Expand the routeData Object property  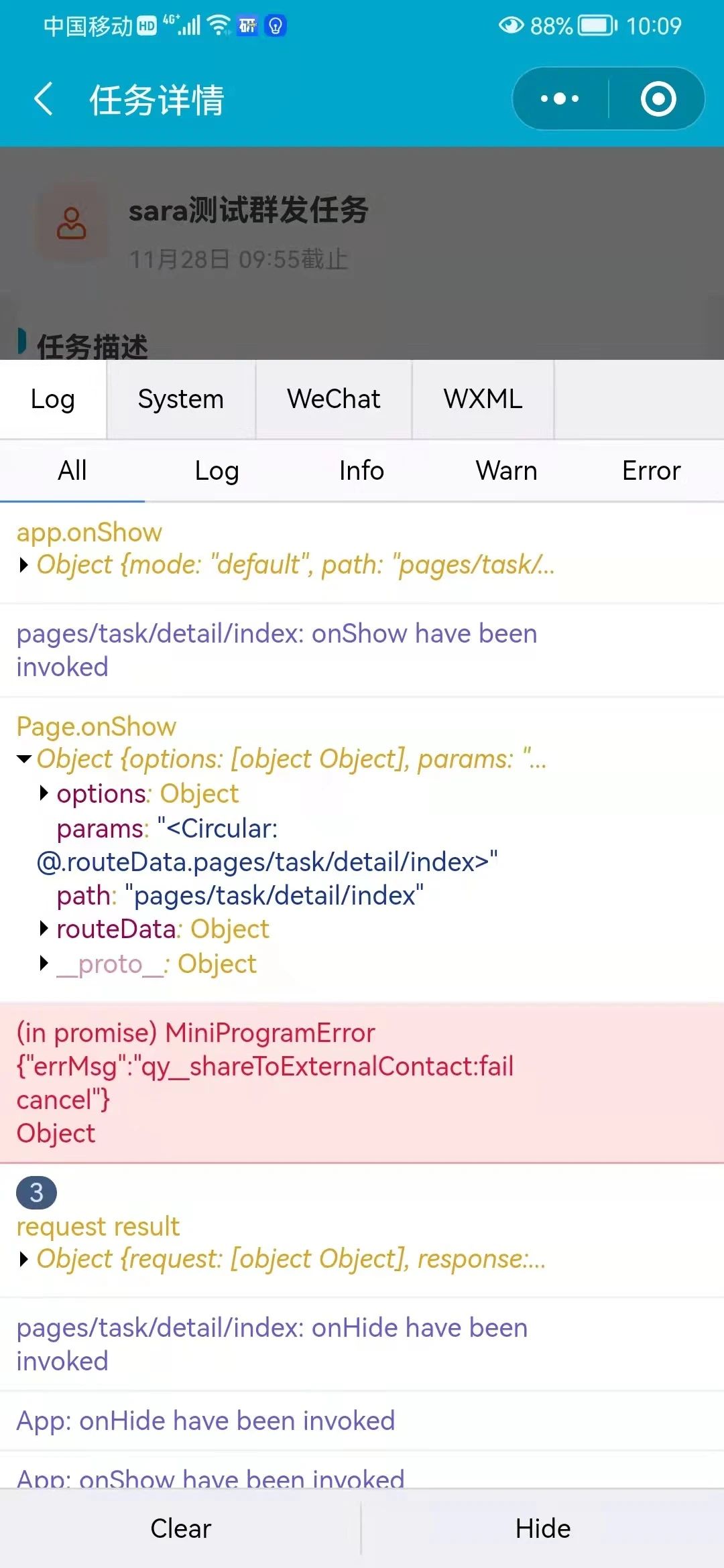pyautogui.click(x=44, y=929)
